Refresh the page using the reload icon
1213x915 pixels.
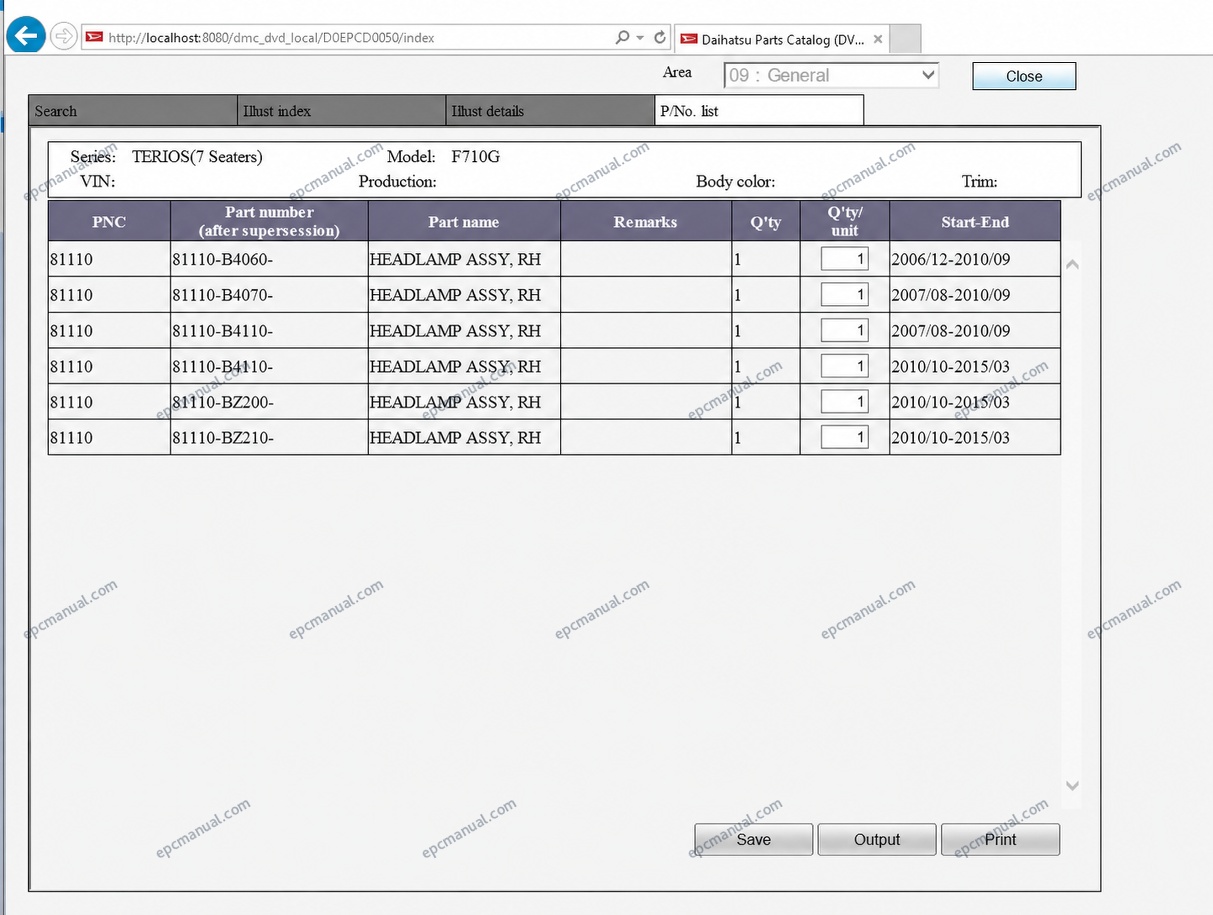[660, 37]
